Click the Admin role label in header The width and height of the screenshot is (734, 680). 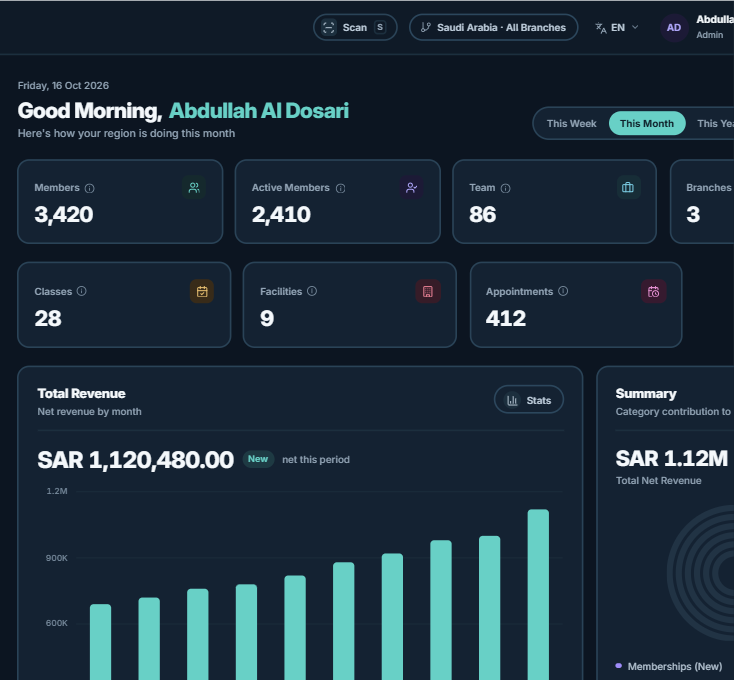point(709,35)
